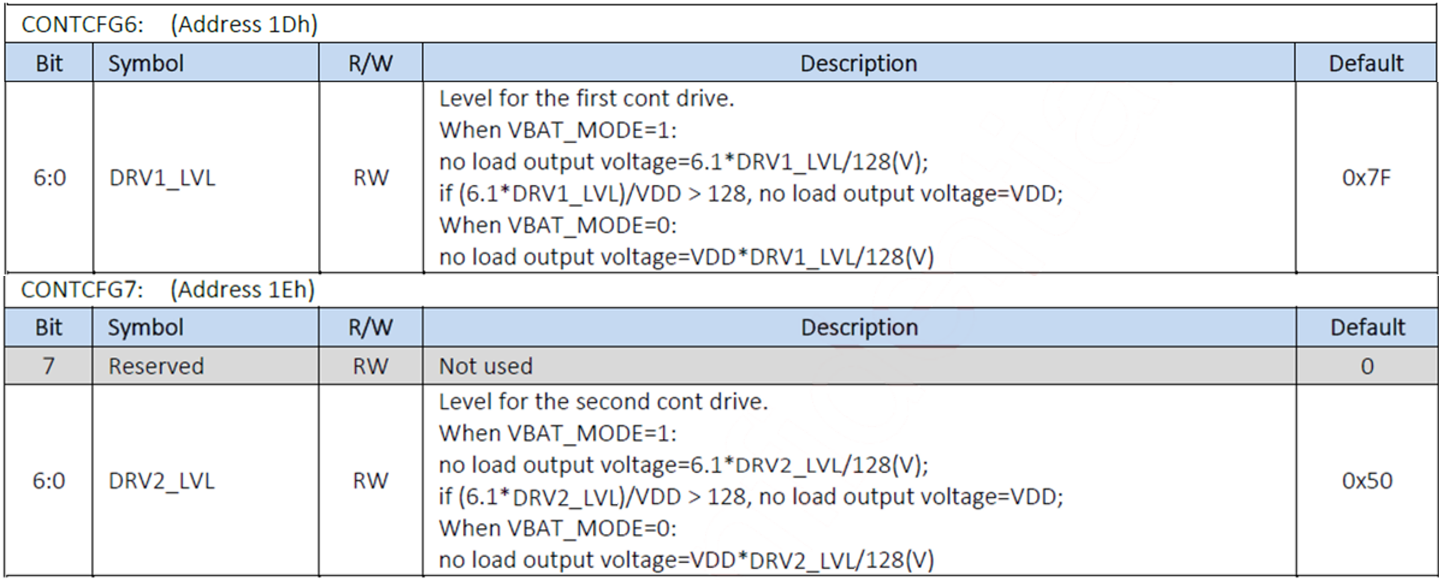This screenshot has width=1439, height=581.
Task: Click the Default header in CONTCFG6 table
Action: 1367,63
